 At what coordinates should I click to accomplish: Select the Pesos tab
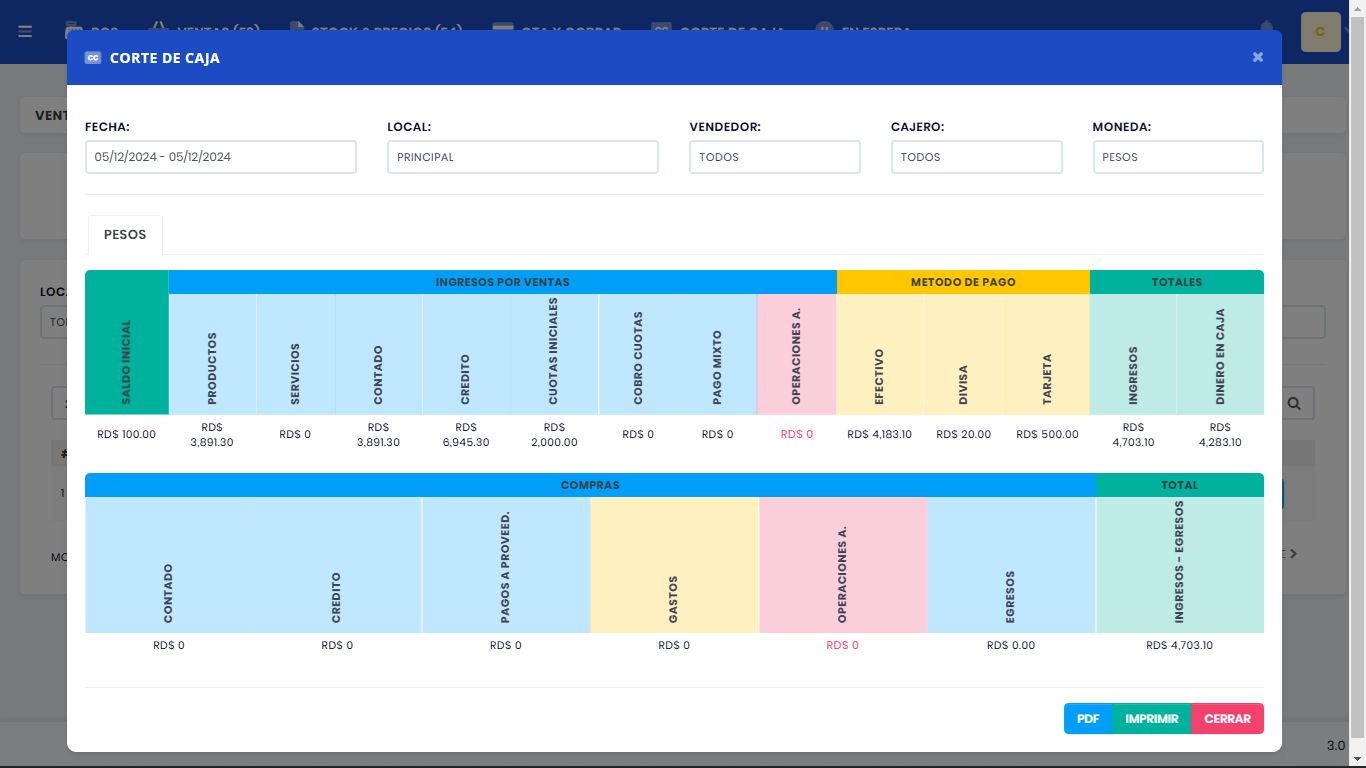point(125,234)
